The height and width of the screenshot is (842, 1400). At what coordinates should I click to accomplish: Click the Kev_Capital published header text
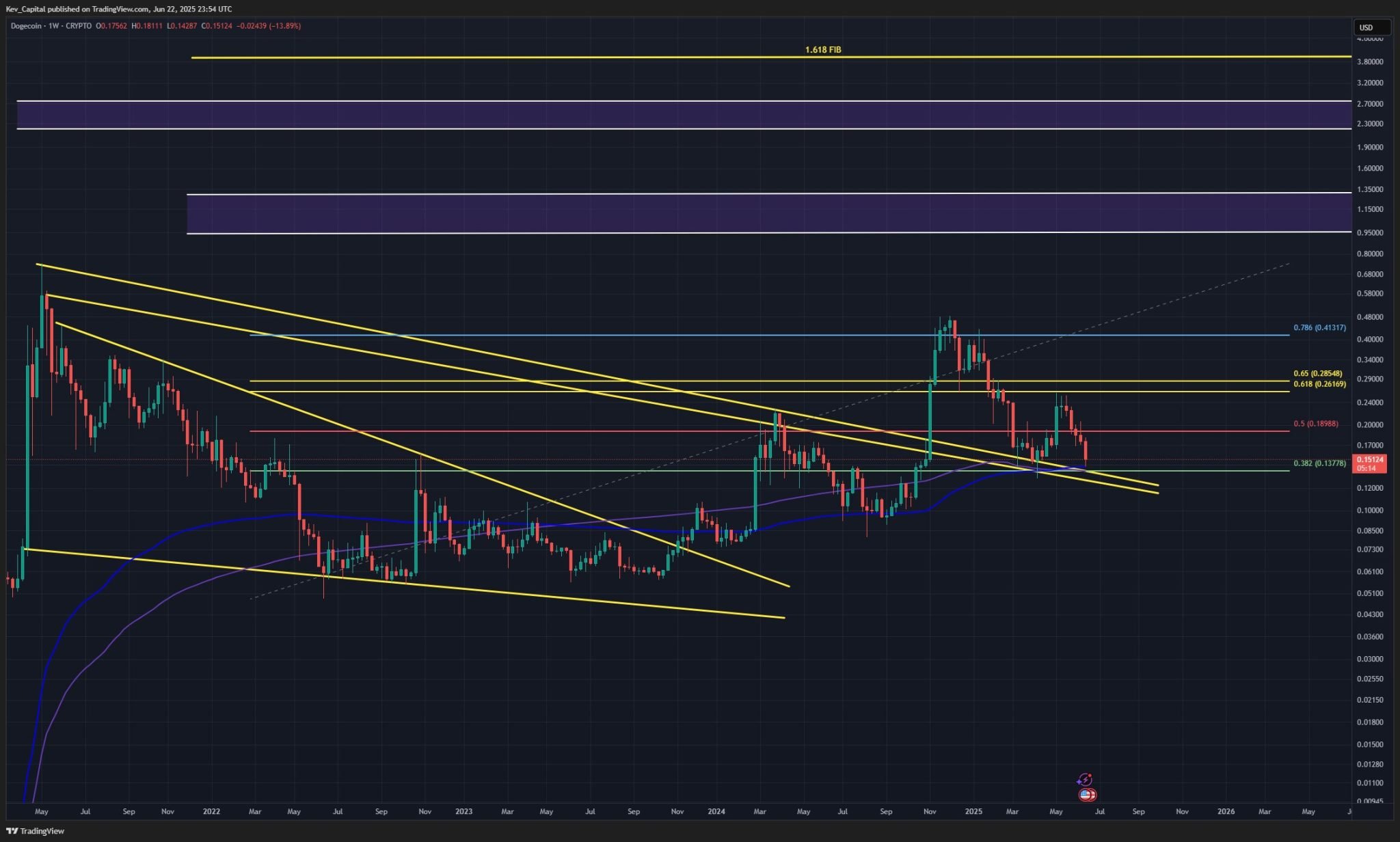pyautogui.click(x=119, y=9)
